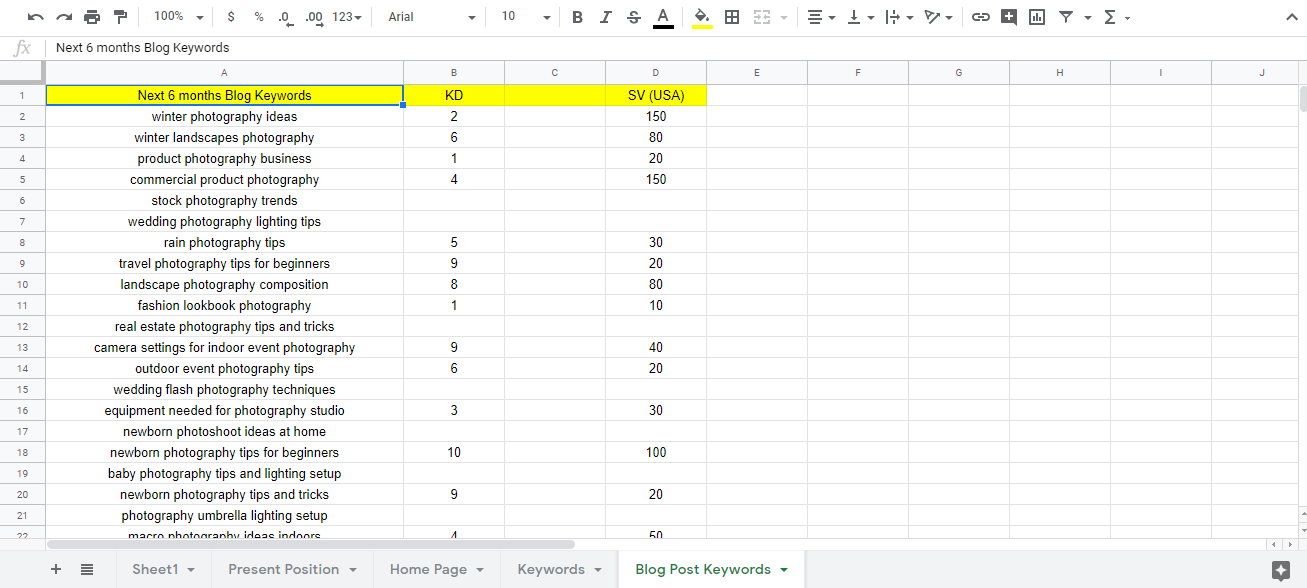Toggle bold formatting
Viewport: 1307px width, 588px height.
[x=577, y=16]
